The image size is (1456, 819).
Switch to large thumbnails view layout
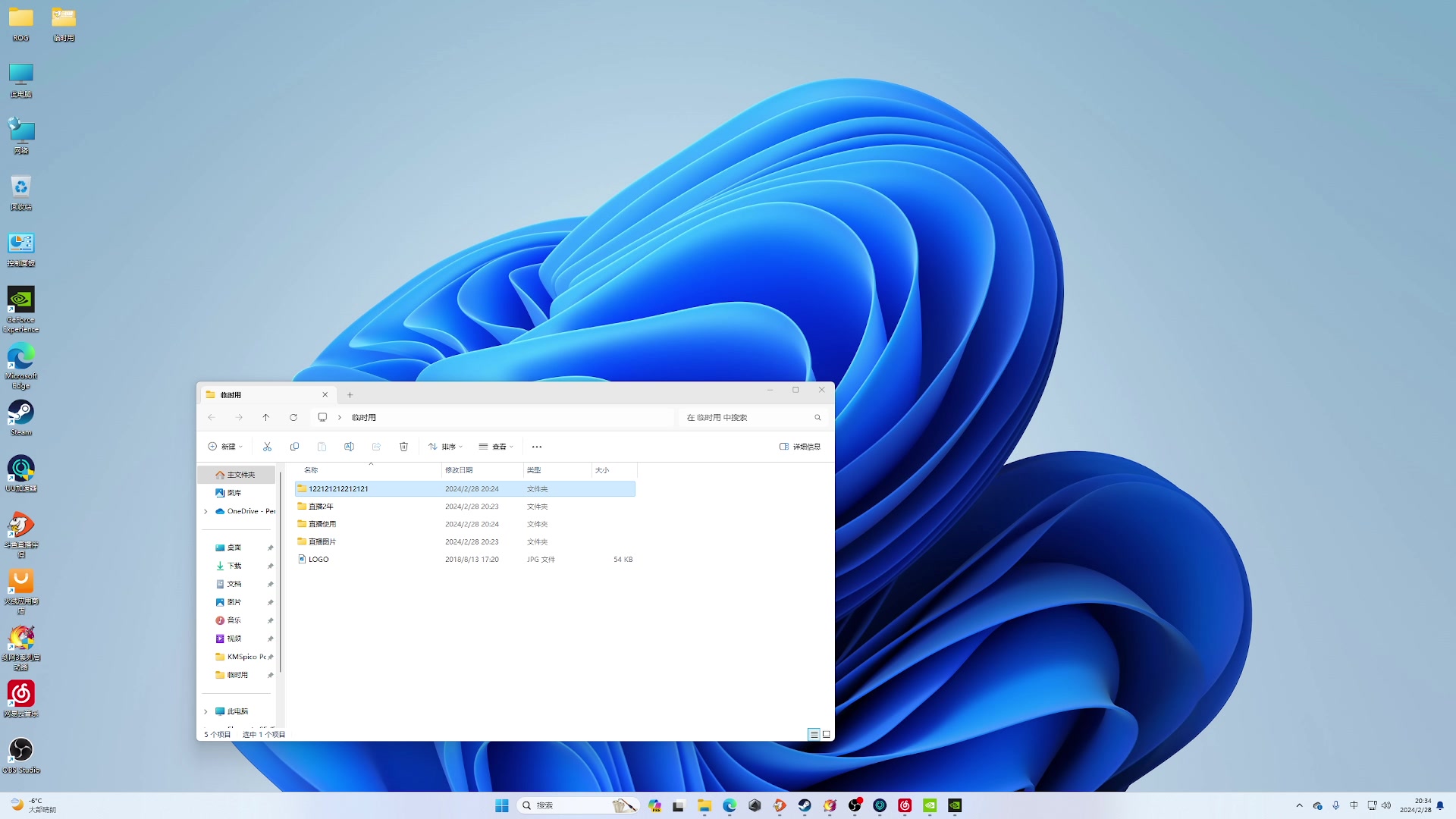tap(827, 734)
